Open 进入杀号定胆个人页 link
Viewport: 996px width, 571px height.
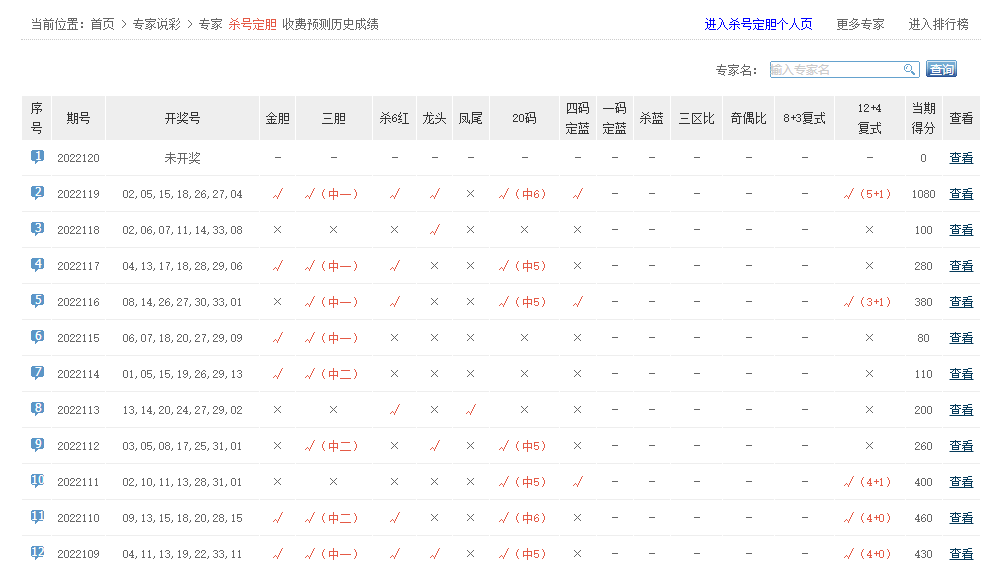pyautogui.click(x=758, y=24)
